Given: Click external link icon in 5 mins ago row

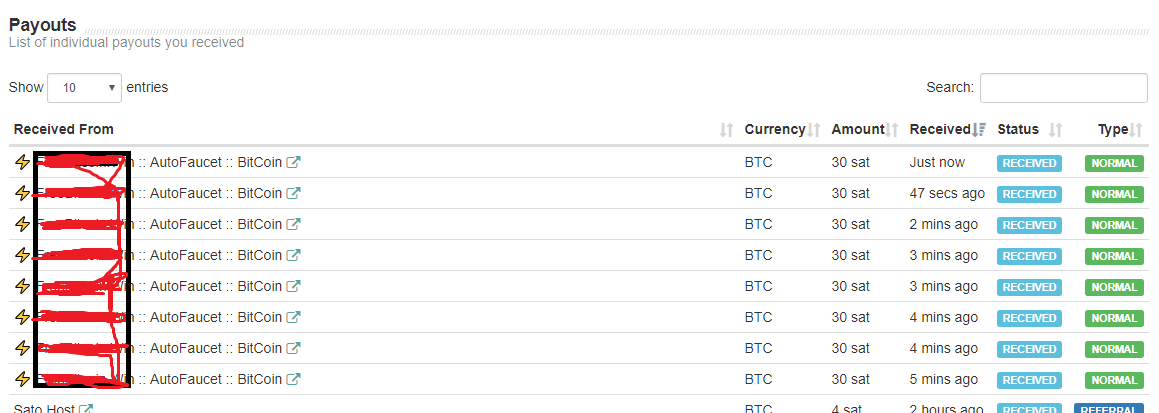Looking at the screenshot, I should pyautogui.click(x=293, y=379).
